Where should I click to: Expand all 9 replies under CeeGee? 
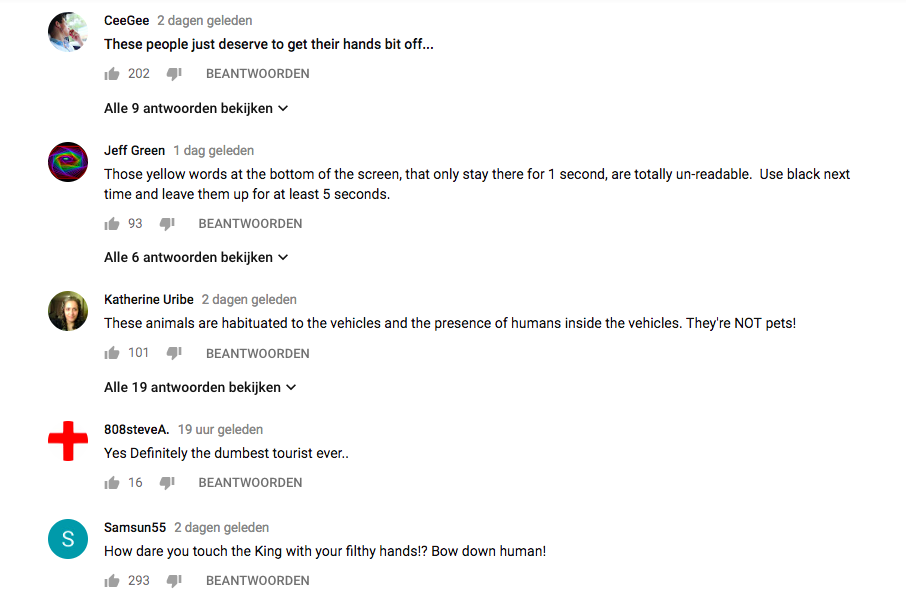click(196, 108)
